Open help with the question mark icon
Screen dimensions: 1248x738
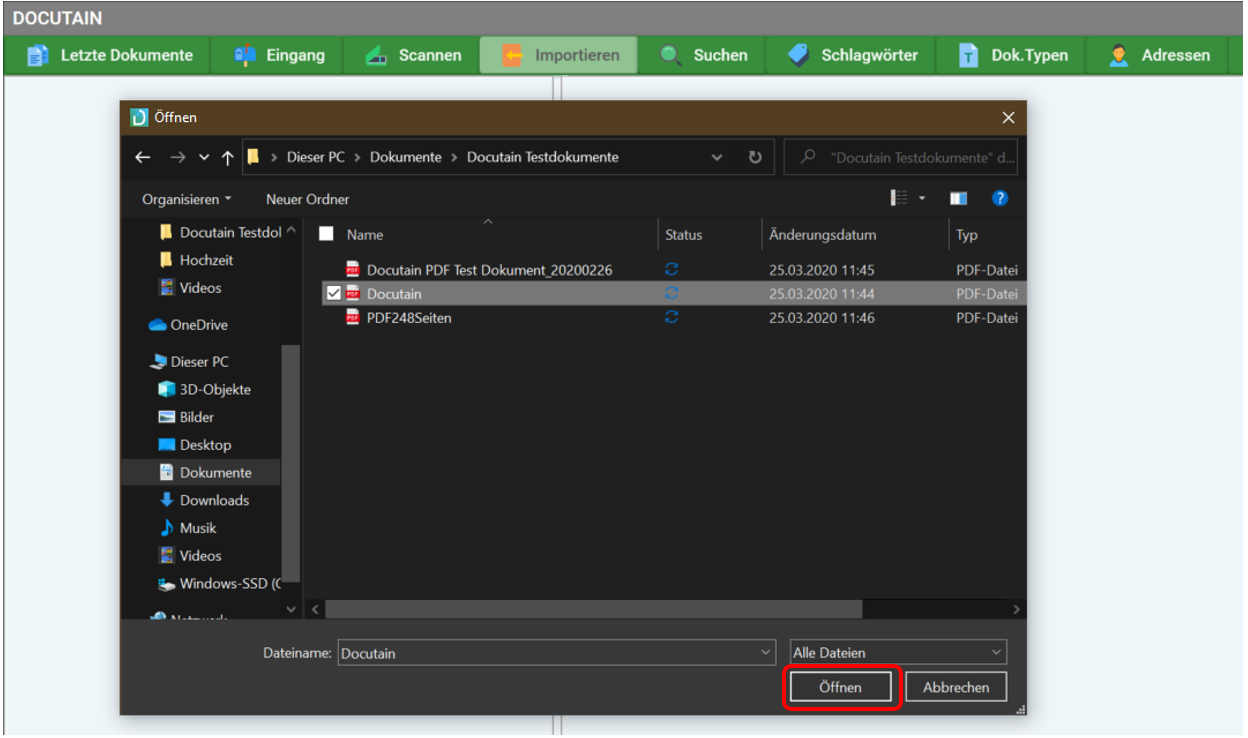(x=999, y=199)
